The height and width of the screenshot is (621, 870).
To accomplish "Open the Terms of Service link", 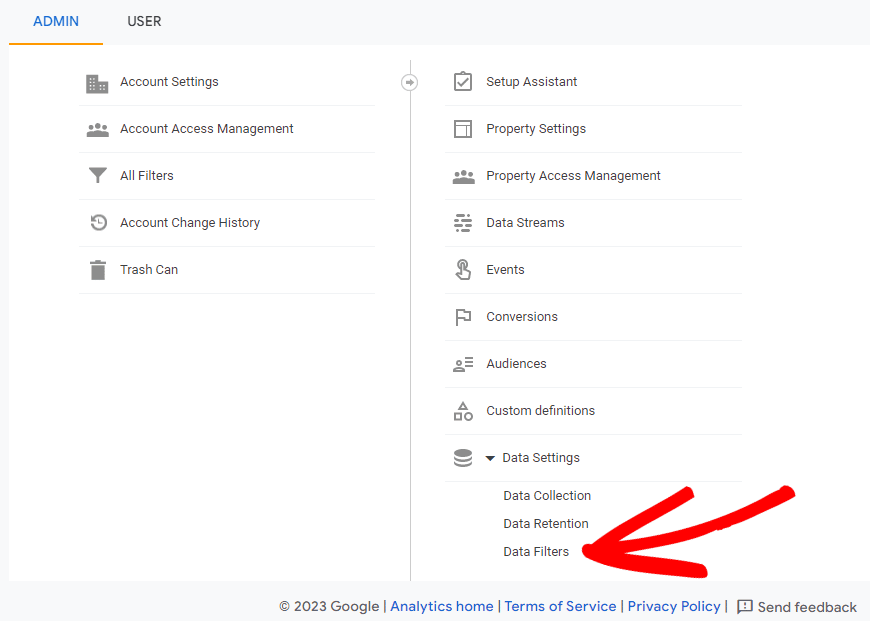I will point(560,606).
